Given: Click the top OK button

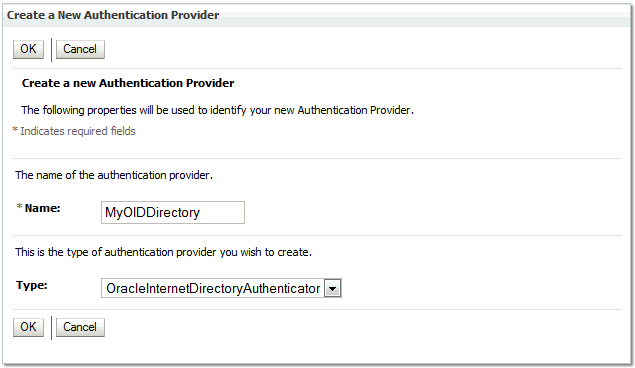Looking at the screenshot, I should [28, 49].
